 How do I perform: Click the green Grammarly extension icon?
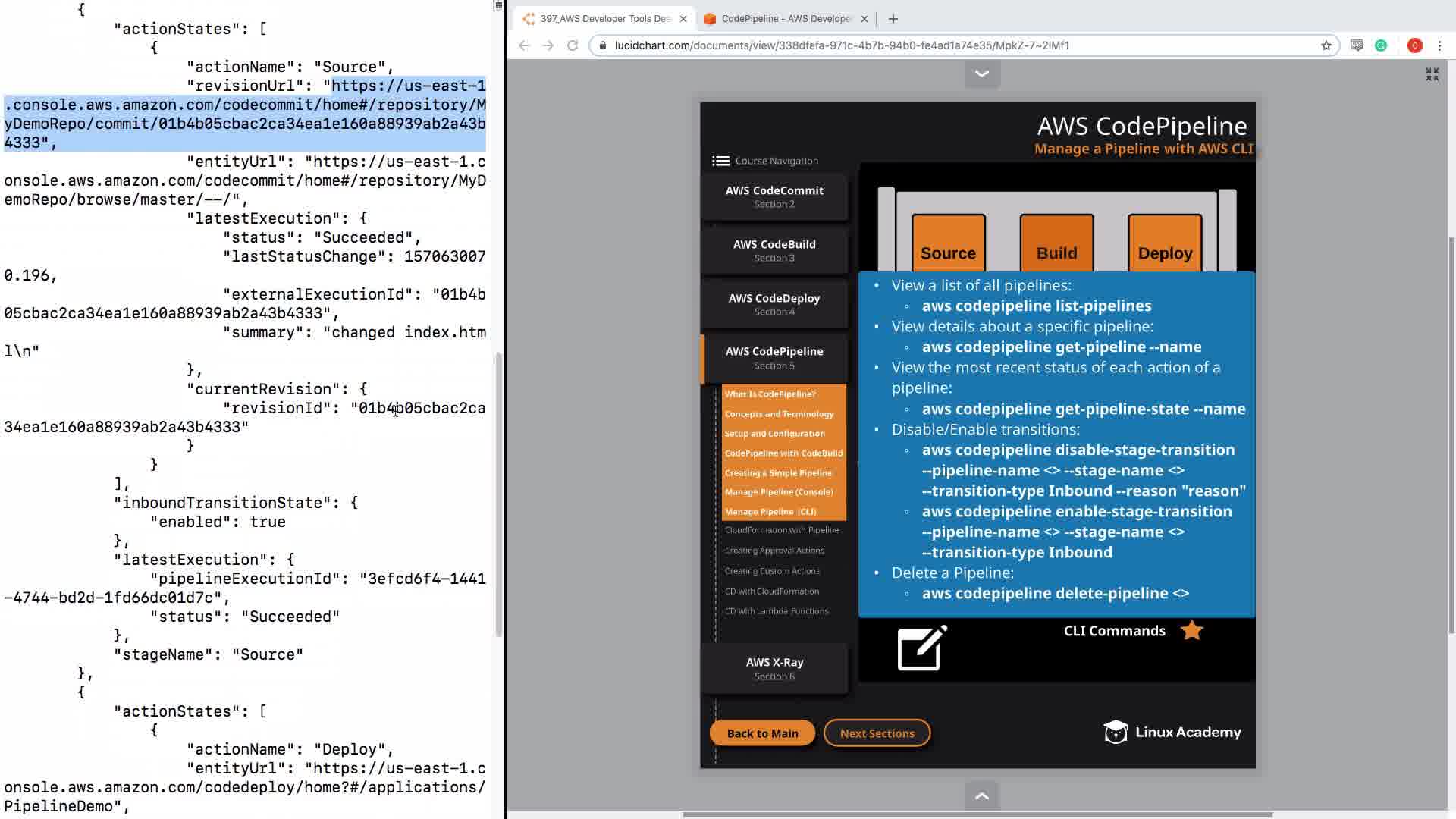pyautogui.click(x=1381, y=45)
